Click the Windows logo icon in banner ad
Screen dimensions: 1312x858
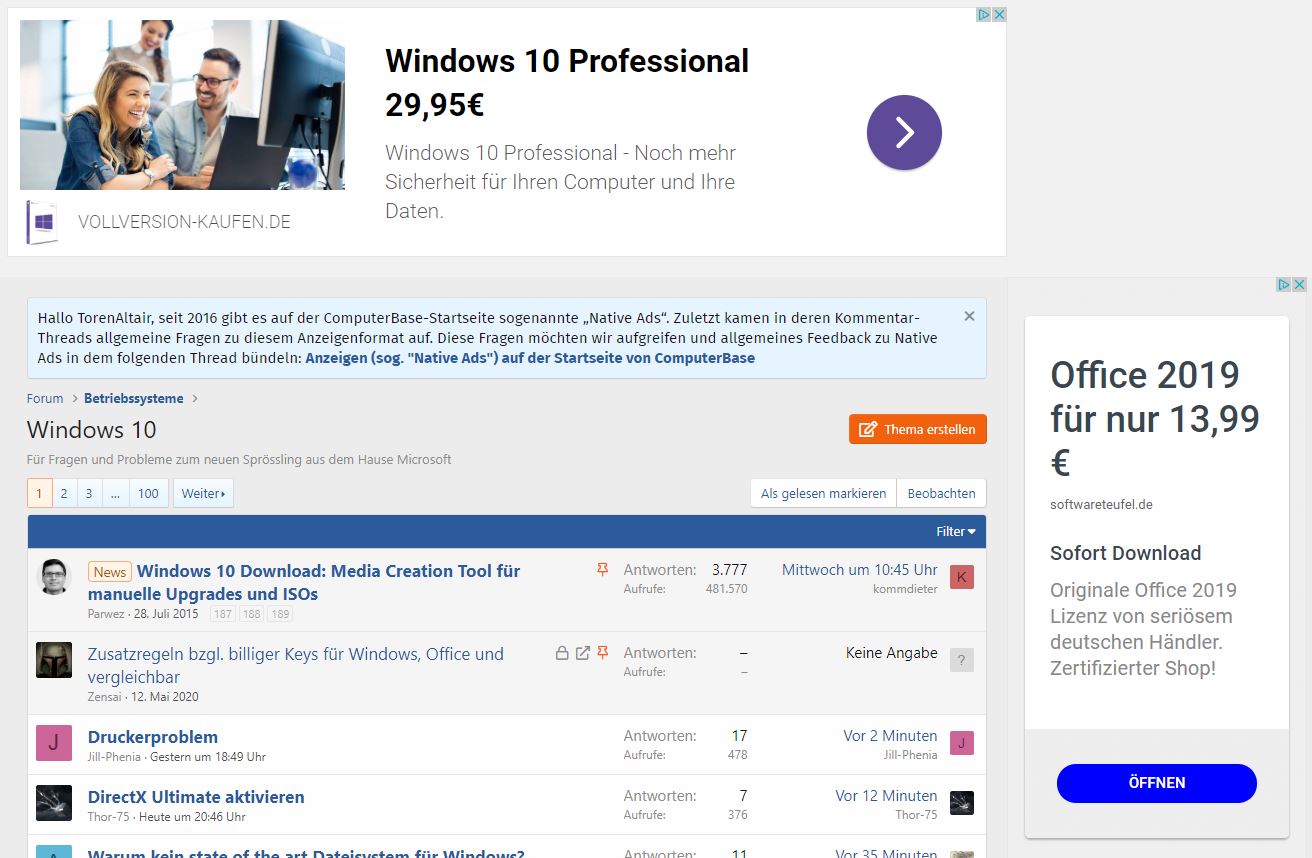[x=42, y=222]
